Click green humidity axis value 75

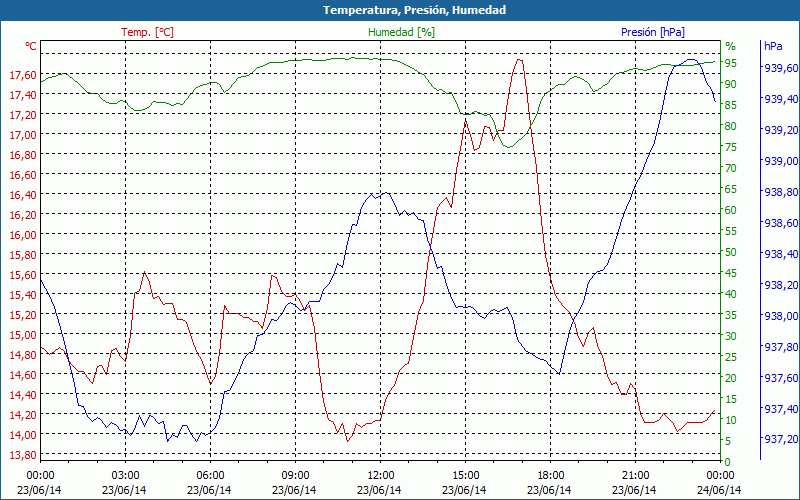click(x=731, y=147)
